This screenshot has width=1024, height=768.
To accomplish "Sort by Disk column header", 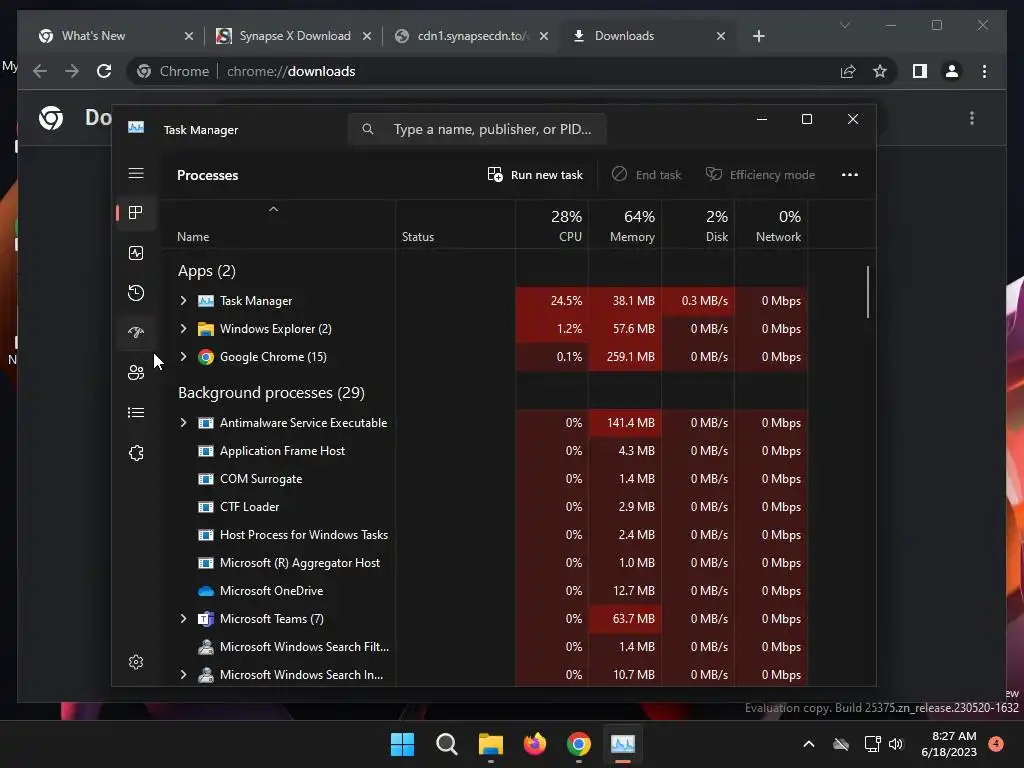I will [x=698, y=225].
